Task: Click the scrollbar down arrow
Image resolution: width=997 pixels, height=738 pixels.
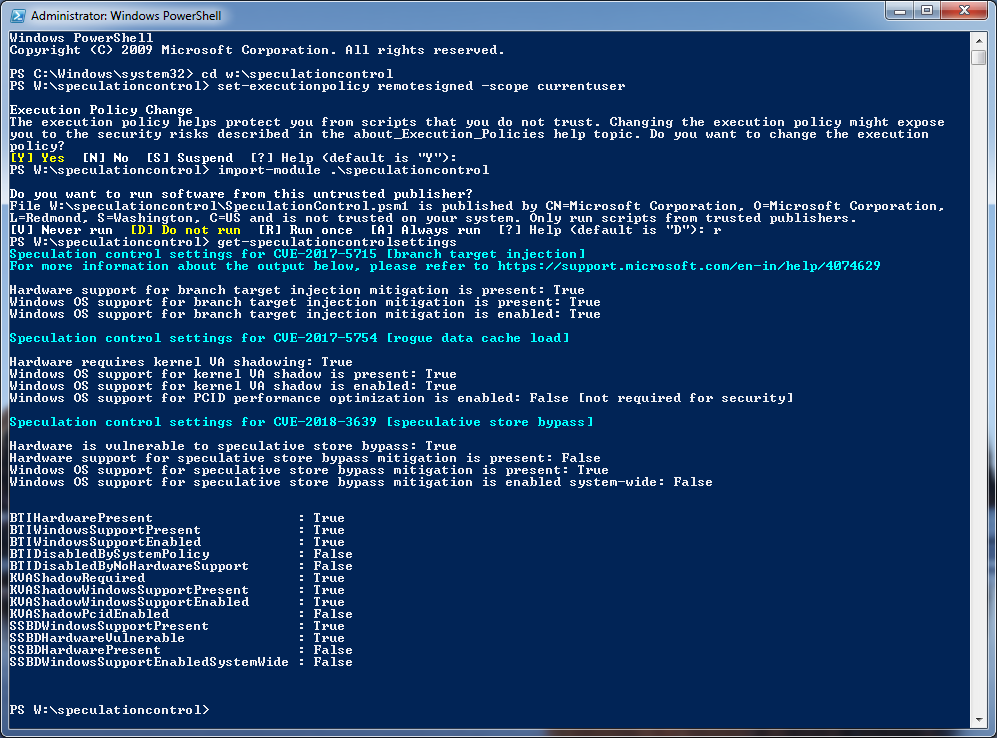Action: pos(979,720)
